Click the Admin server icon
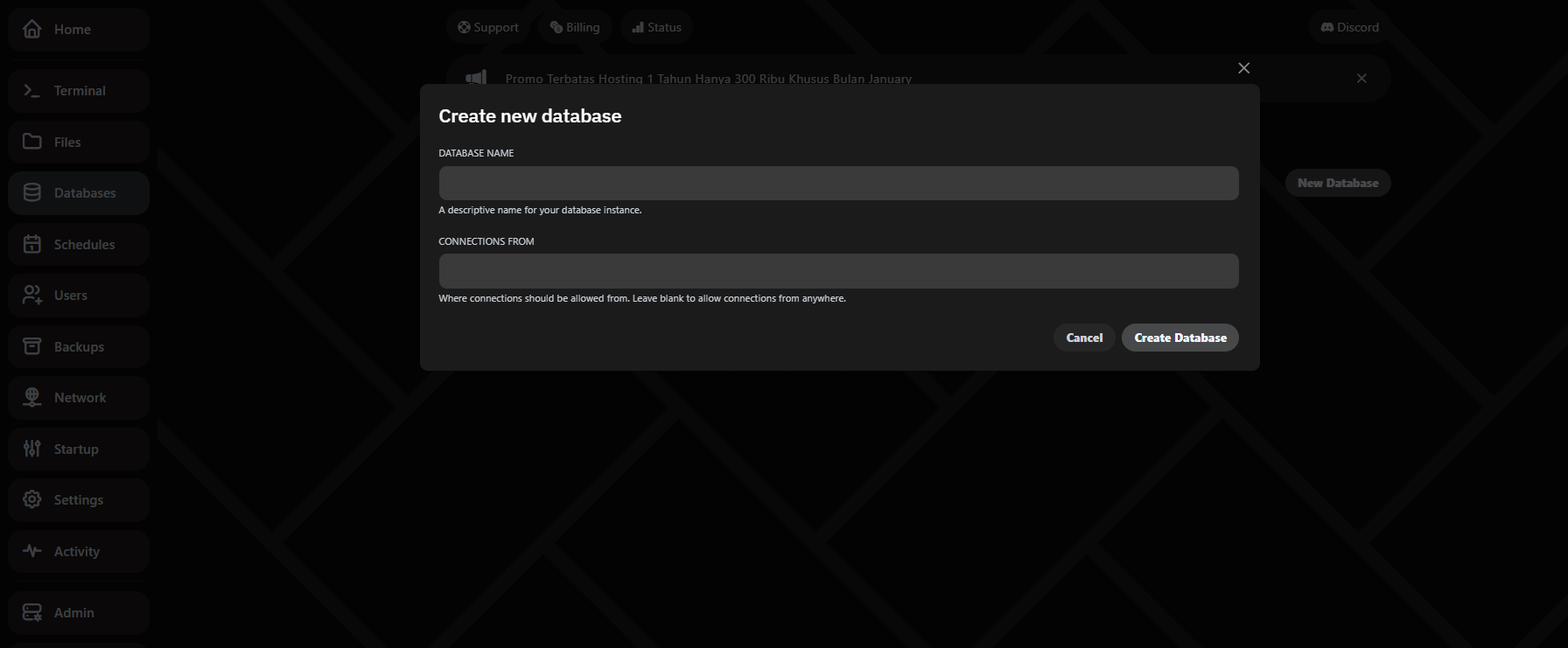 32,612
